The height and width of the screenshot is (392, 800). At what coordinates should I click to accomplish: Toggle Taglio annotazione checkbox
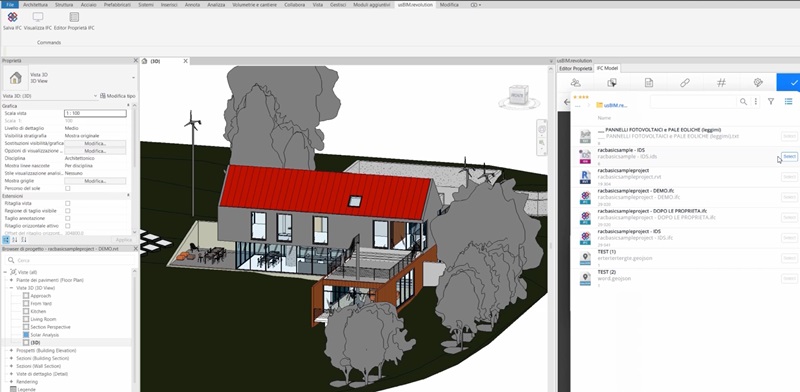tap(68, 218)
